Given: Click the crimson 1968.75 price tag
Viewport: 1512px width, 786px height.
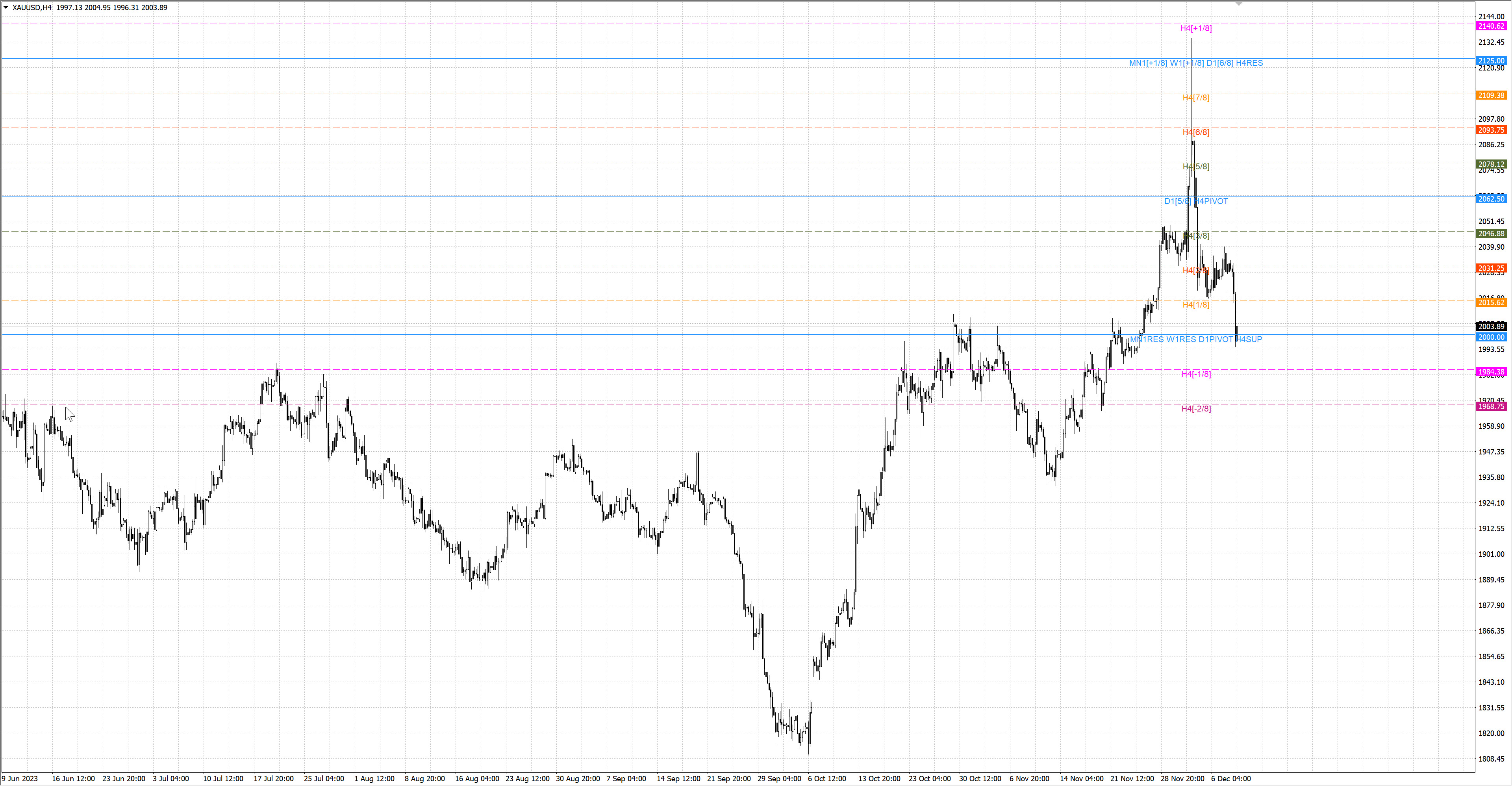Looking at the screenshot, I should point(1491,406).
